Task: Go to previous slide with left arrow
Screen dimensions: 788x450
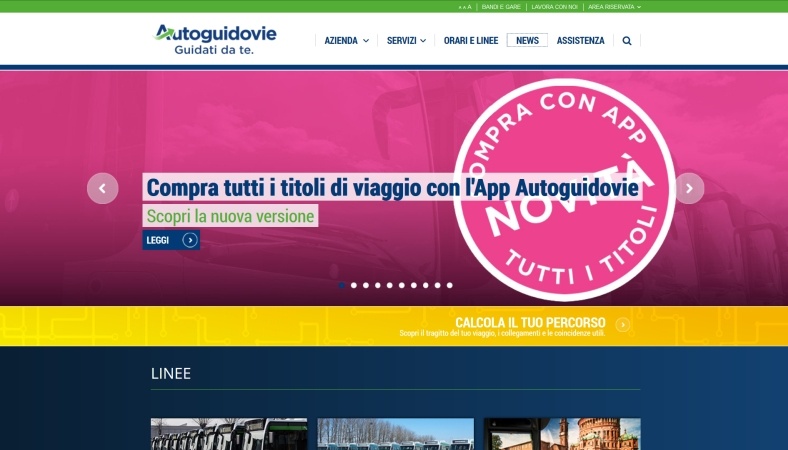Action: [x=102, y=188]
